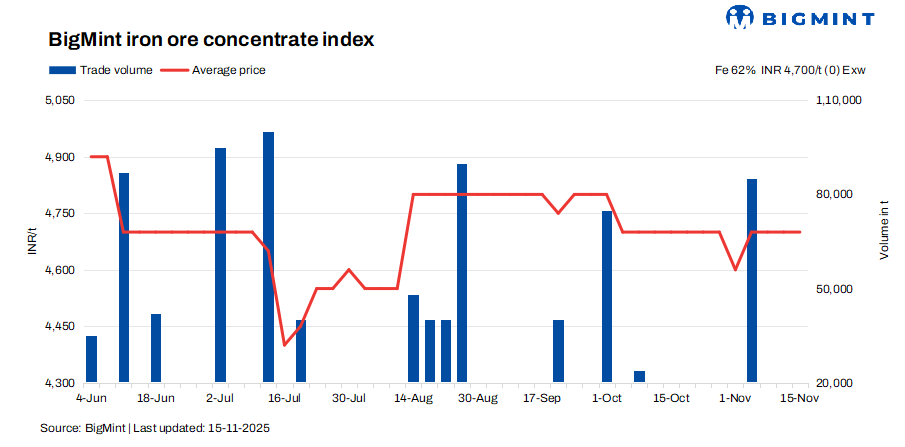905x447 pixels.
Task: Select the chart title 'BigMint iron ore concentrate index'
Action: click(211, 41)
